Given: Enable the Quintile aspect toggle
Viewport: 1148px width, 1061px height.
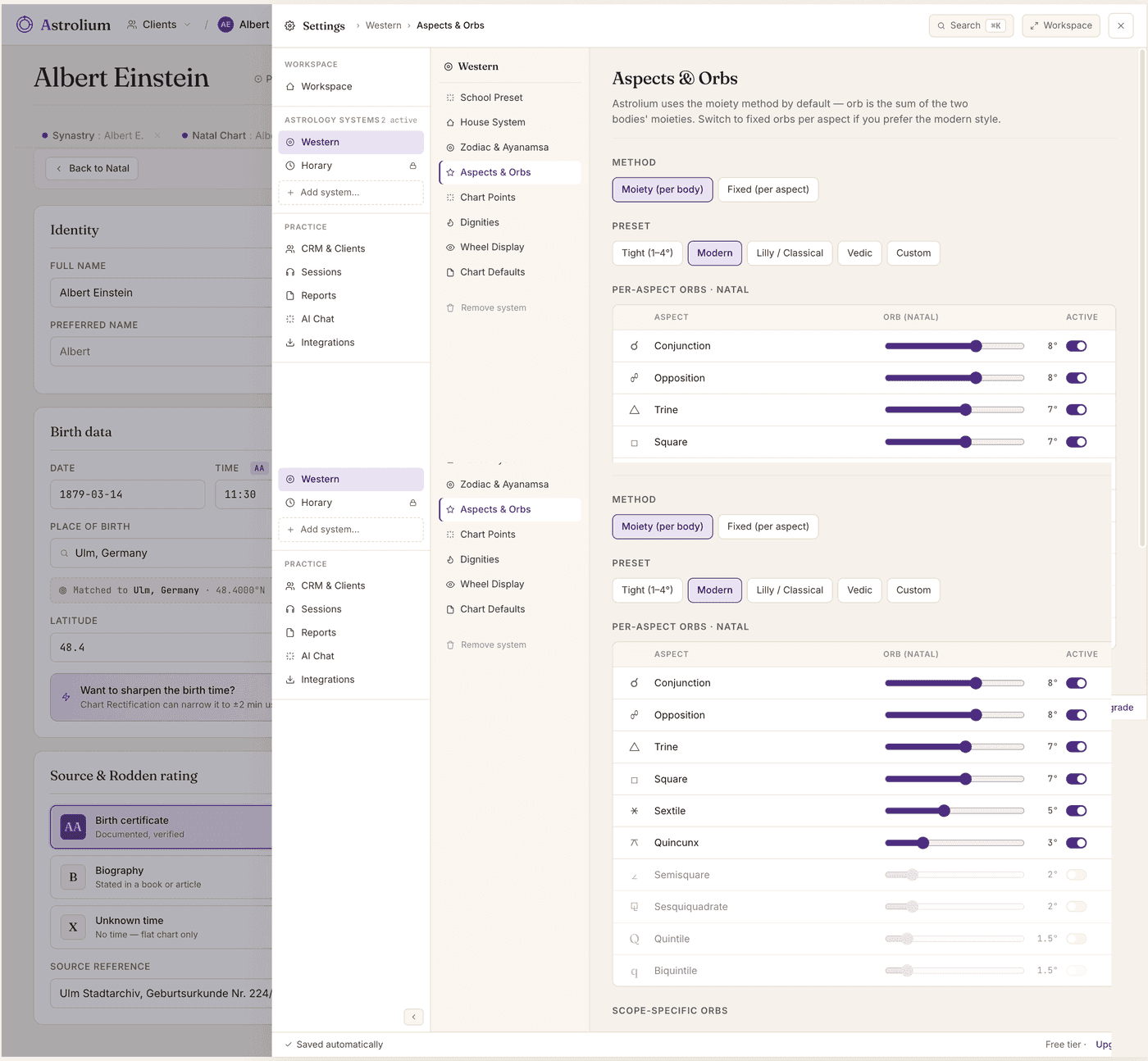Looking at the screenshot, I should (x=1077, y=939).
